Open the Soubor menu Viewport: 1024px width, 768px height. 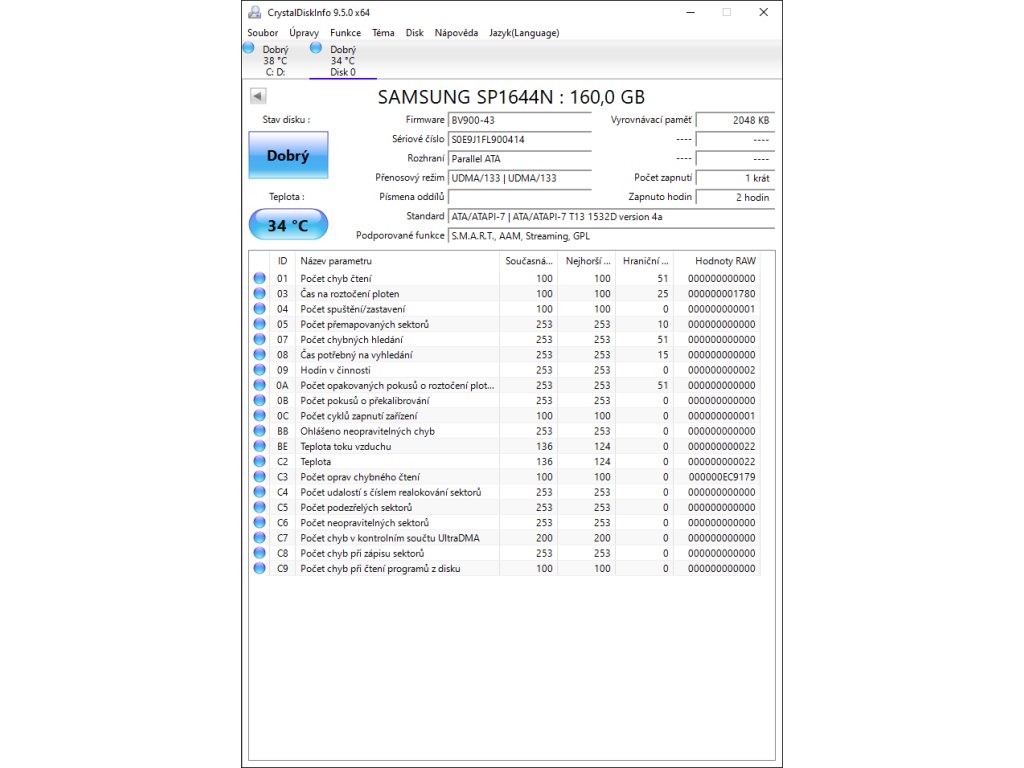262,33
